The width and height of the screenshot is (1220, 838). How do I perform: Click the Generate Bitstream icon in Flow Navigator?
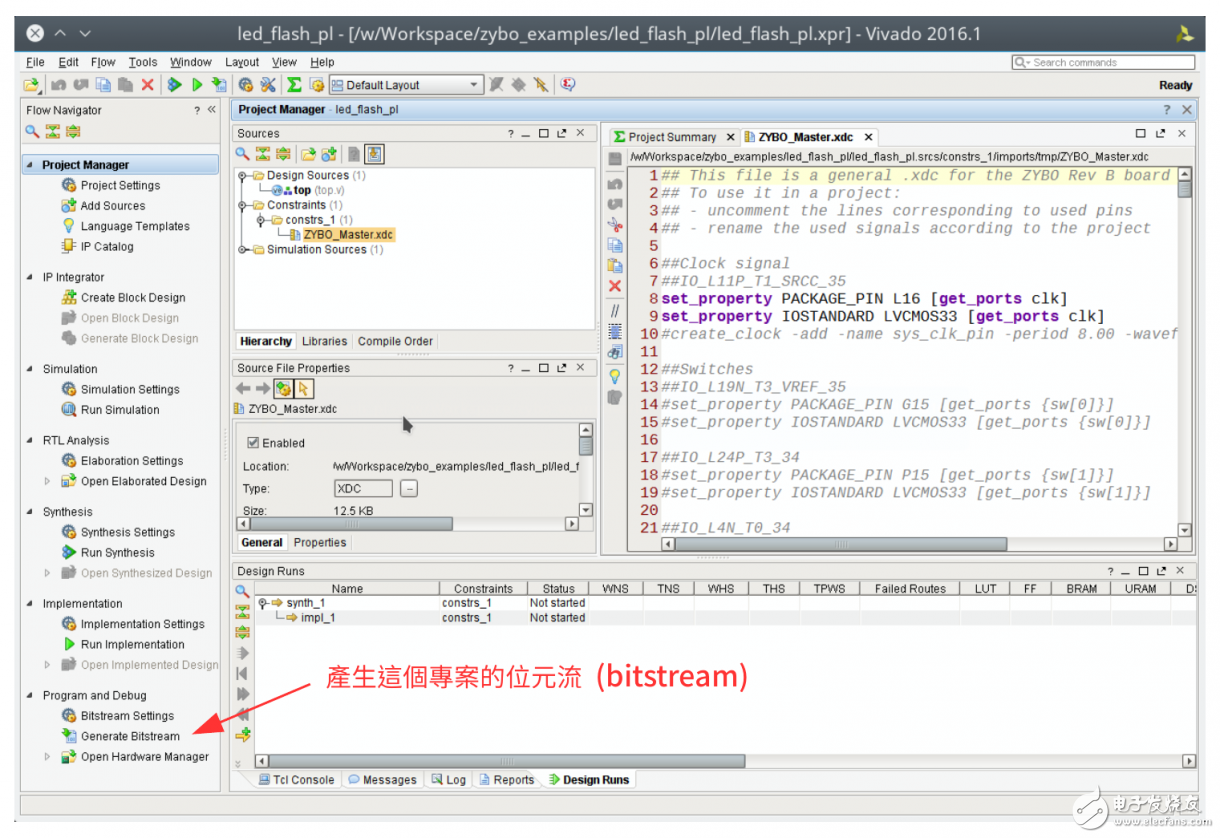click(69, 736)
